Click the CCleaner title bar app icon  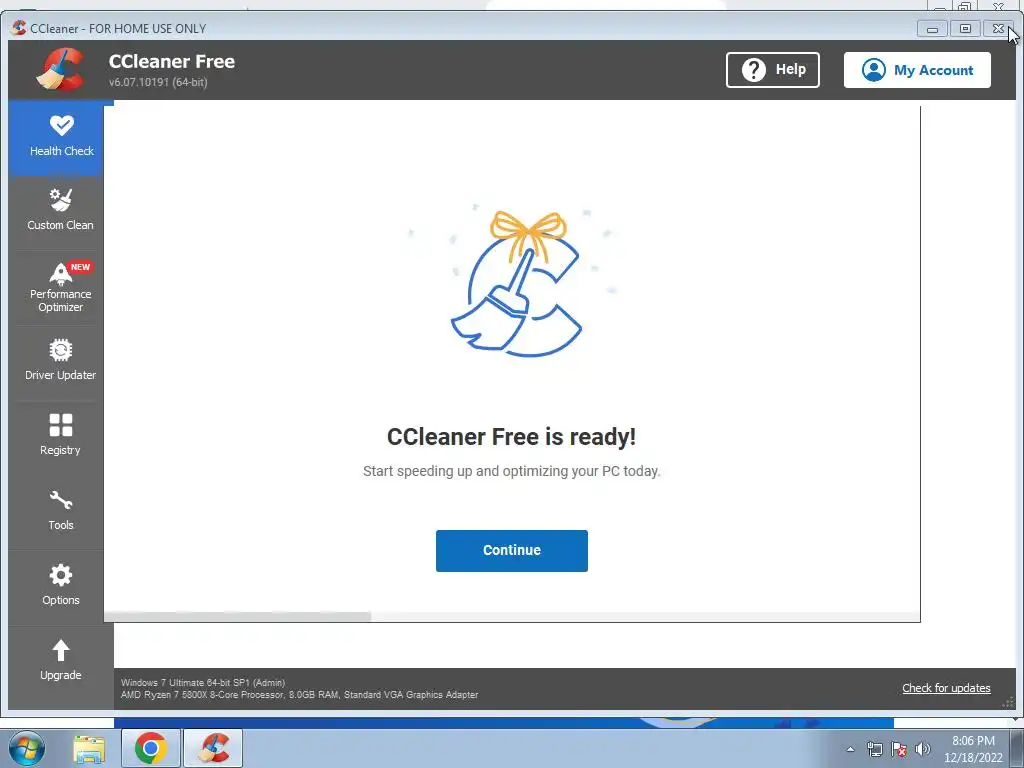coord(19,28)
